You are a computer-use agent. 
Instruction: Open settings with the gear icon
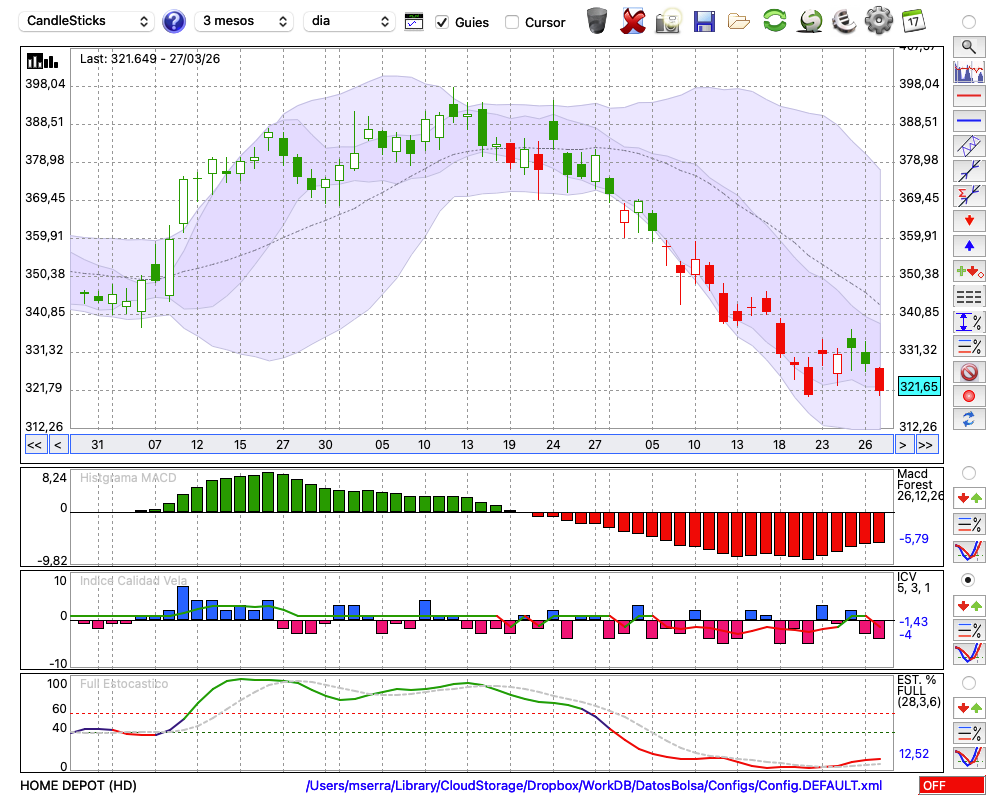(x=878, y=20)
